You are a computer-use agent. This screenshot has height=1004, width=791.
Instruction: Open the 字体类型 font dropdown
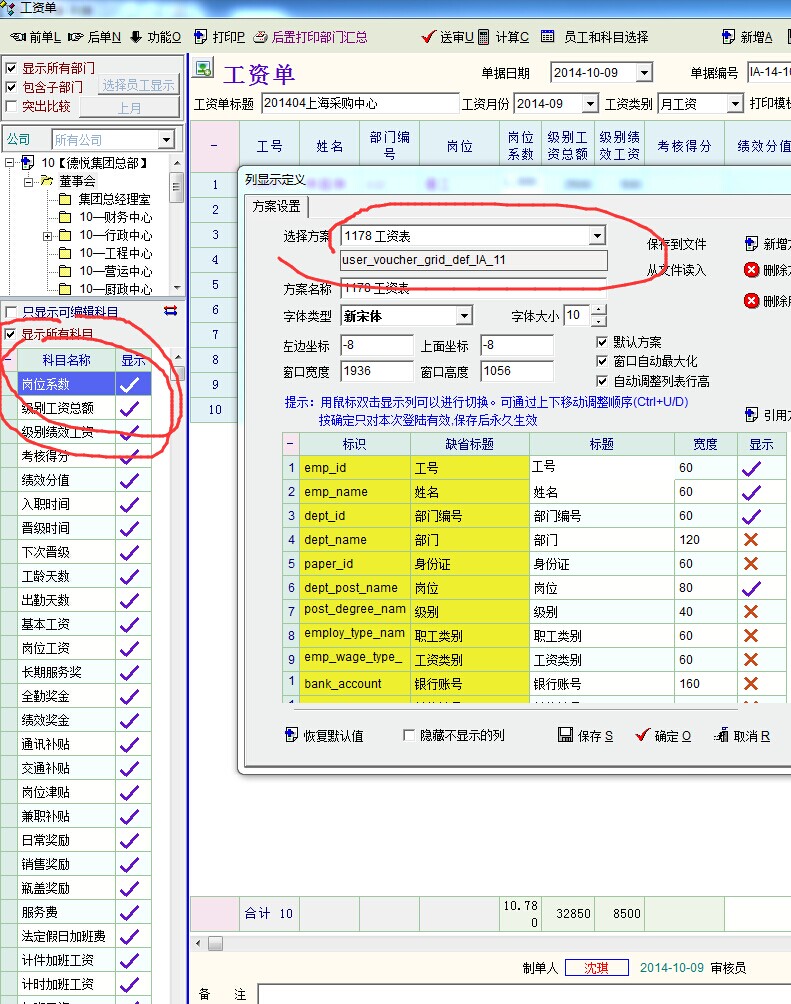pyautogui.click(x=464, y=316)
